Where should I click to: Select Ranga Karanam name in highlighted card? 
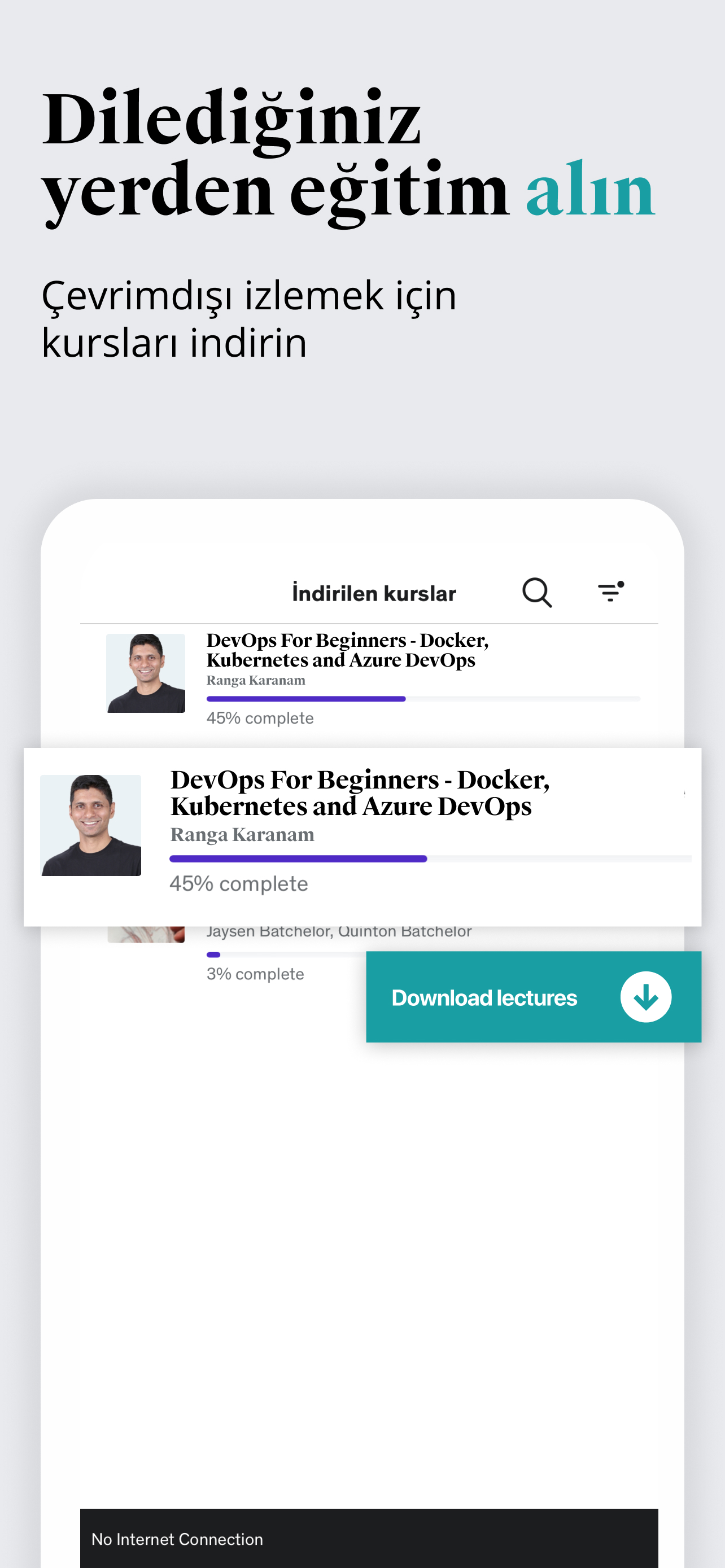pyautogui.click(x=242, y=835)
